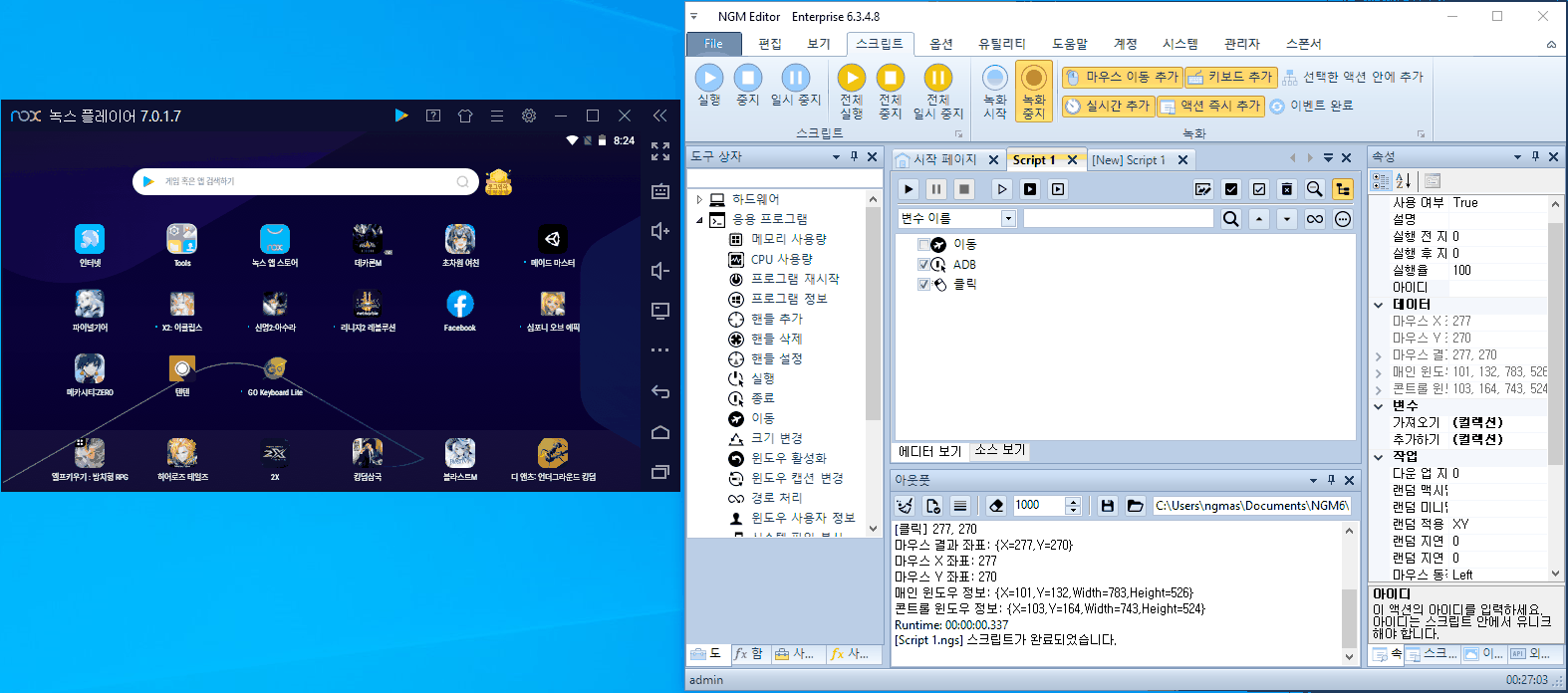The height and width of the screenshot is (693, 1568).
Task: Collapse the 데이터 property group
Action: click(x=1379, y=305)
